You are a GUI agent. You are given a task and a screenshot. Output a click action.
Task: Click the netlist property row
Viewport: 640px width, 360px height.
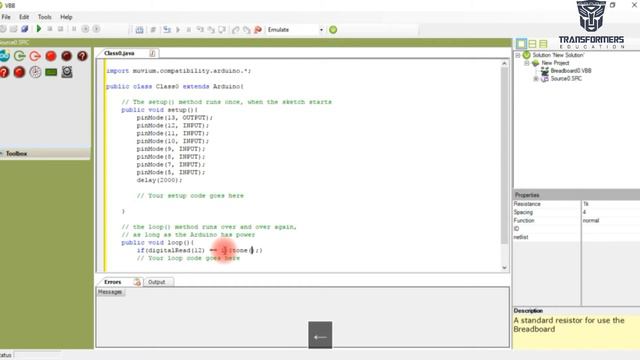coord(576,237)
